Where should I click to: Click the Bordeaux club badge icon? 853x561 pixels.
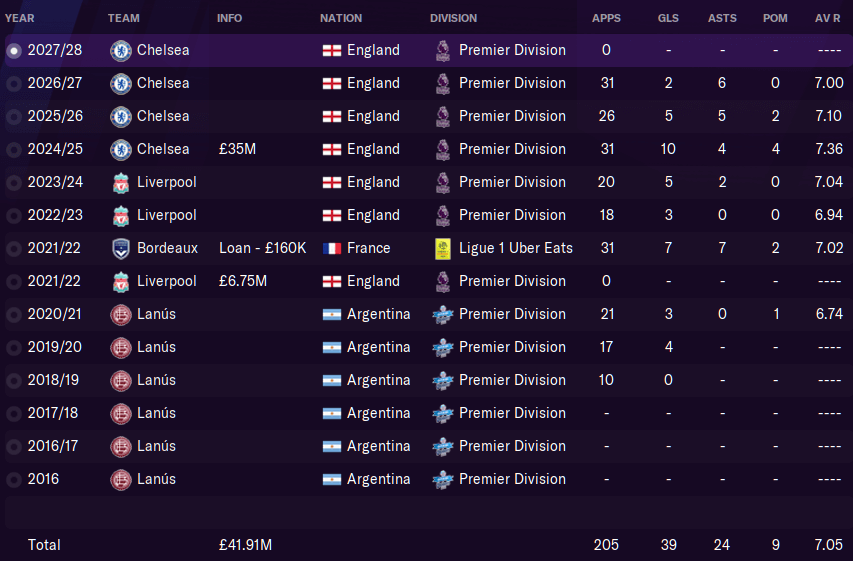click(121, 249)
